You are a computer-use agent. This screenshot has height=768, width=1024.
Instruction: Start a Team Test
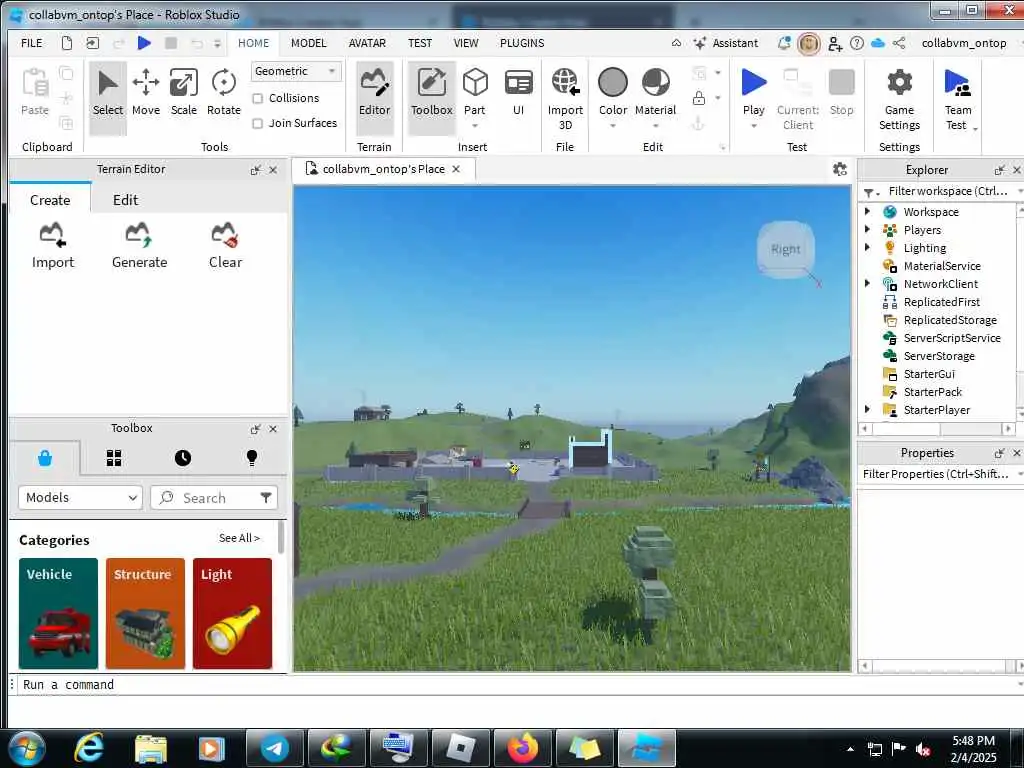[957, 99]
